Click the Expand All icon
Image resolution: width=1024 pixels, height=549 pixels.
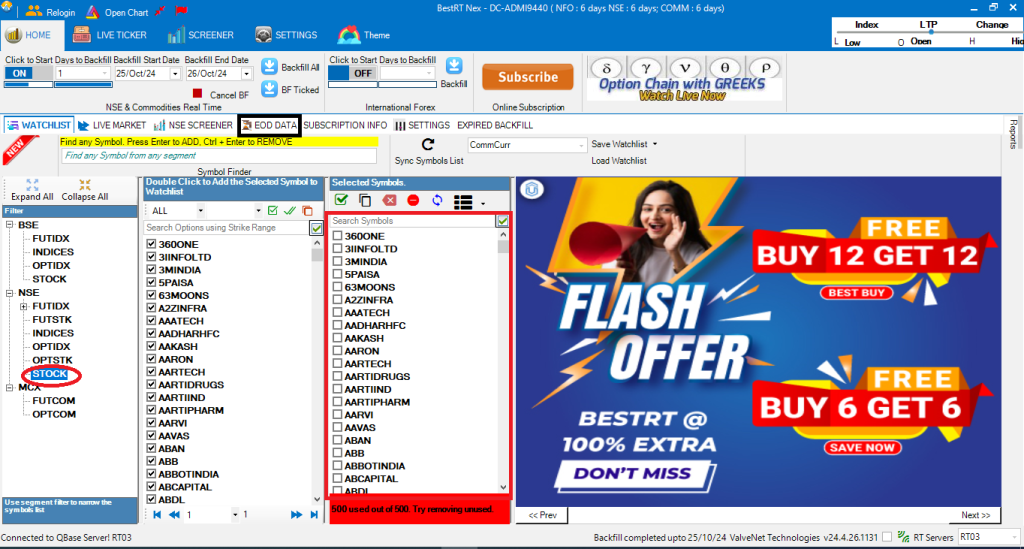click(x=32, y=185)
